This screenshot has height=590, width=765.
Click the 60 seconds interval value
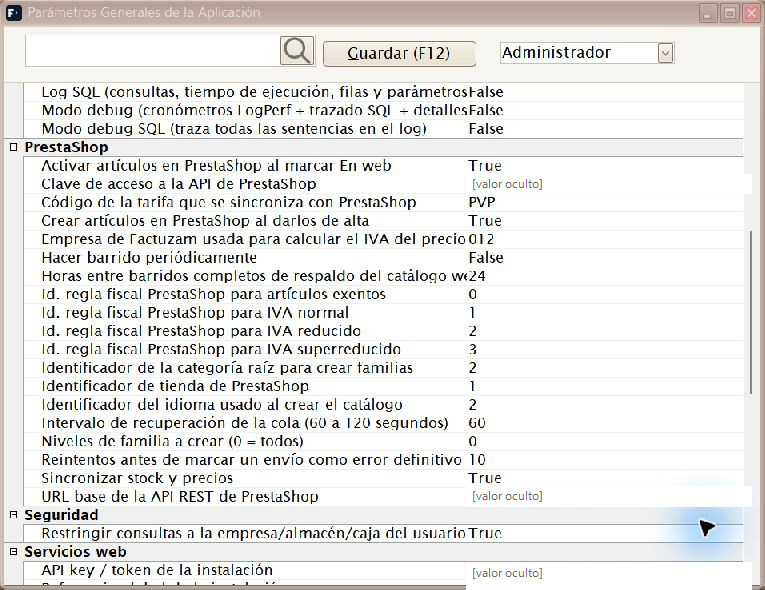tap(477, 423)
